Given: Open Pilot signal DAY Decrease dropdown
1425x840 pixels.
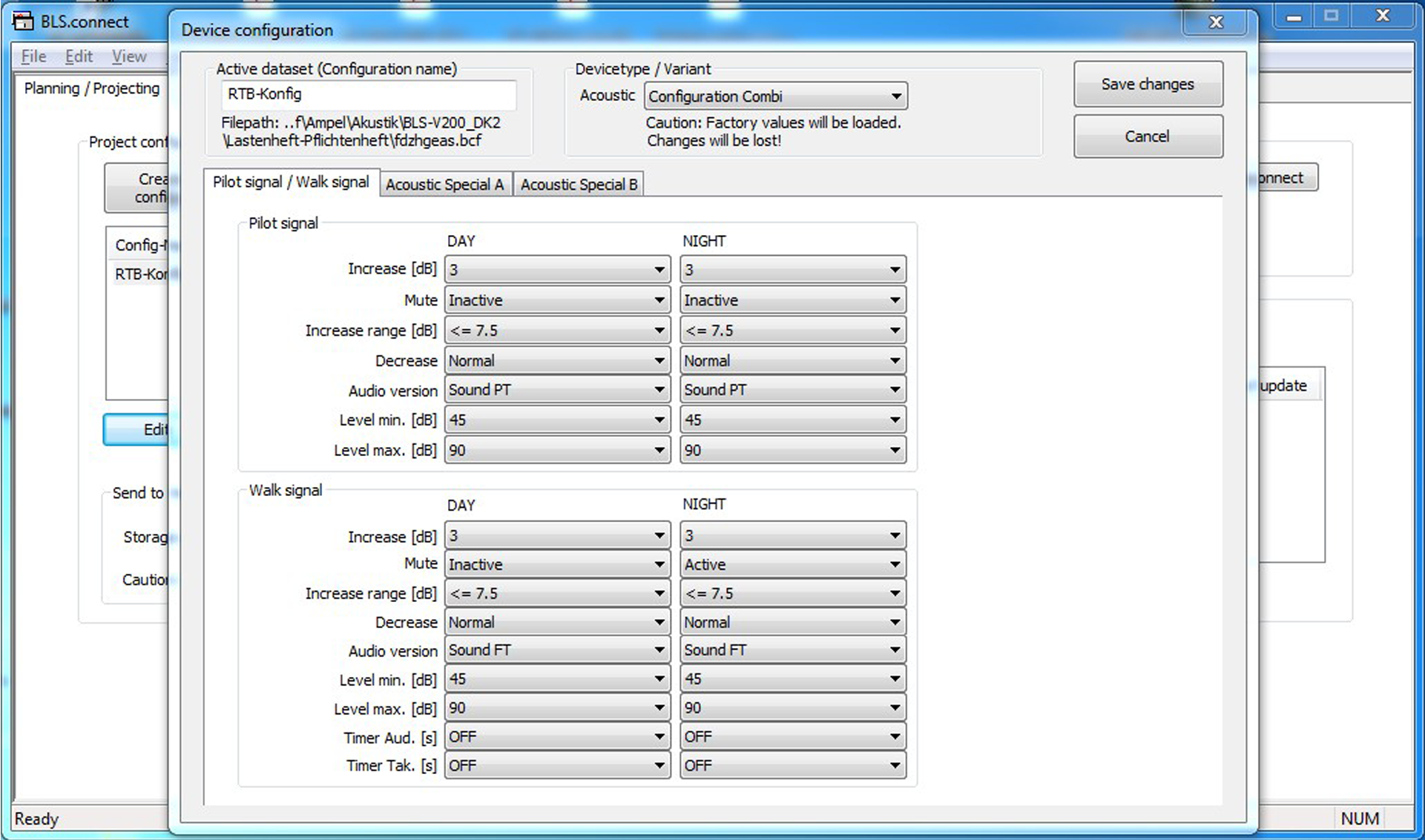Looking at the screenshot, I should tap(557, 361).
